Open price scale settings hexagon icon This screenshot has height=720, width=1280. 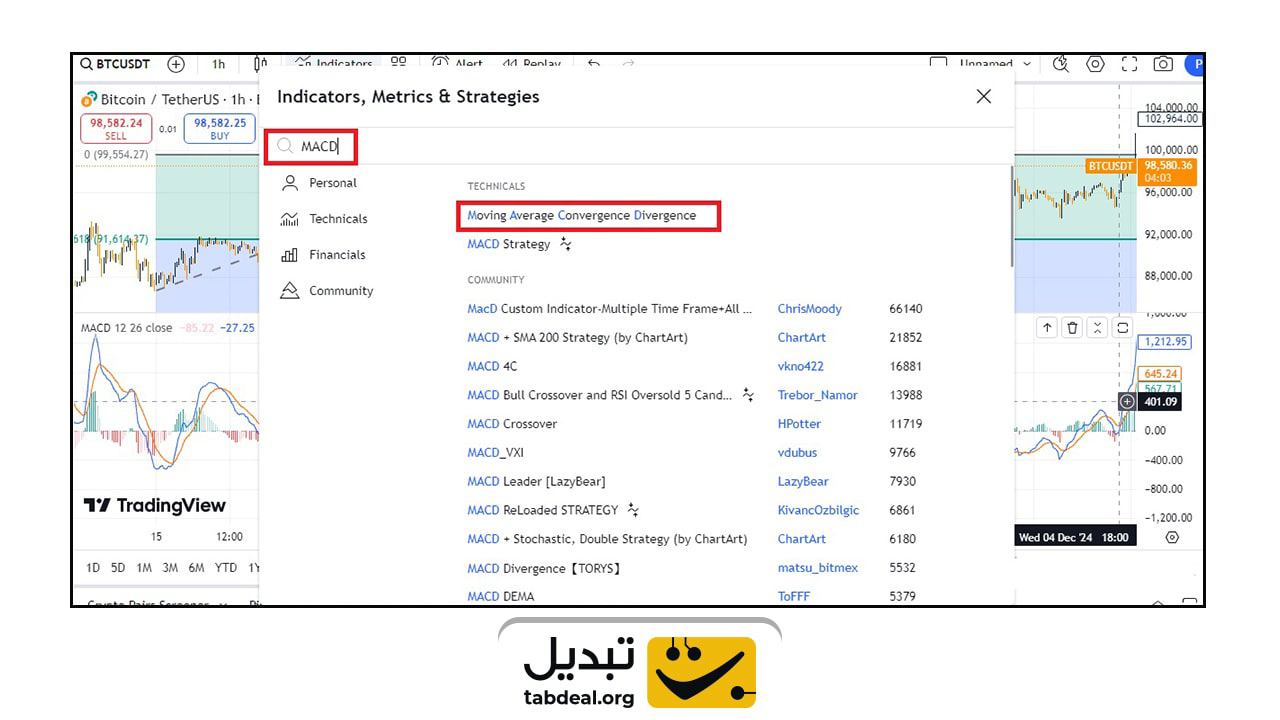click(1172, 537)
